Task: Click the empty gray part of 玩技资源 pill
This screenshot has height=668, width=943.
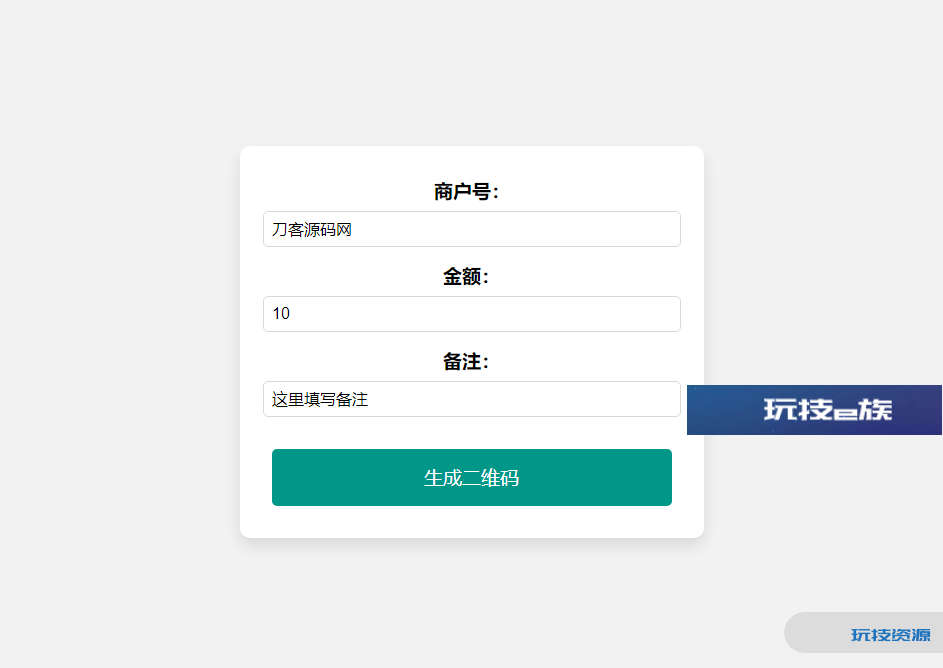Action: click(815, 633)
